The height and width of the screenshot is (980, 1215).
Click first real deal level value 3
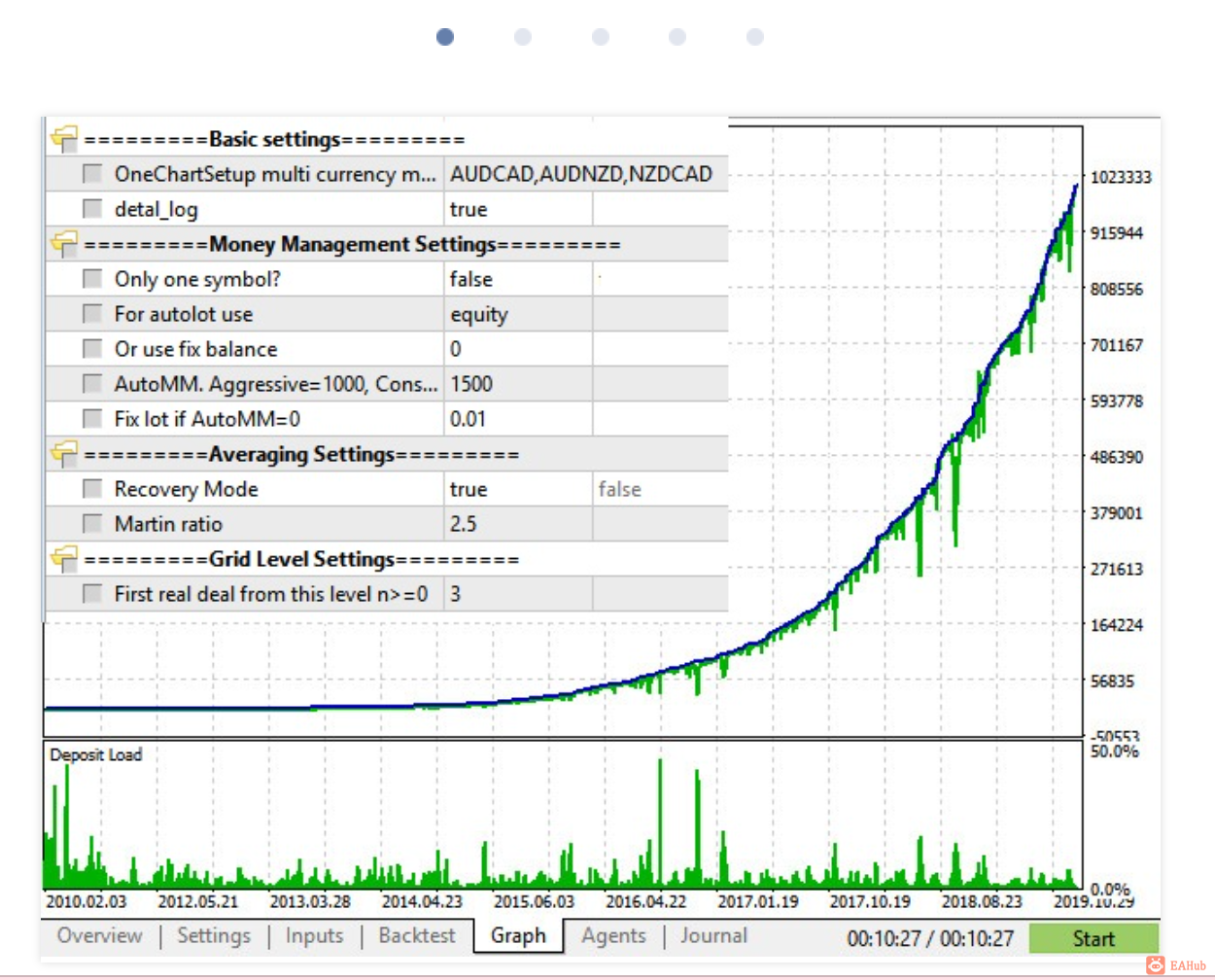pyautogui.click(x=518, y=594)
